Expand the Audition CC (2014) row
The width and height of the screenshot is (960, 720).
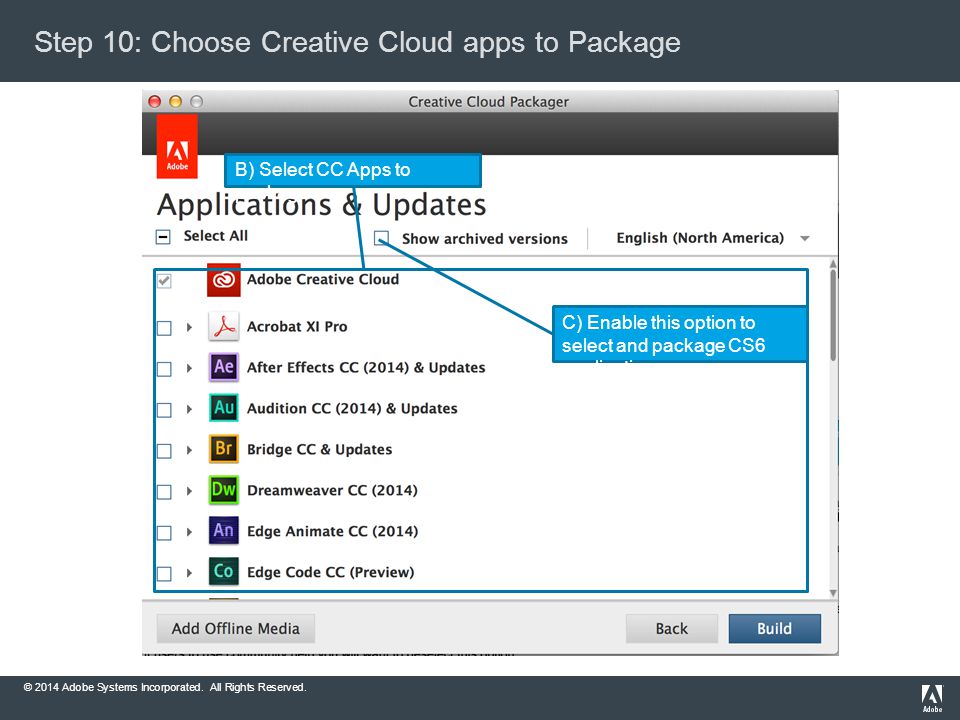click(189, 410)
